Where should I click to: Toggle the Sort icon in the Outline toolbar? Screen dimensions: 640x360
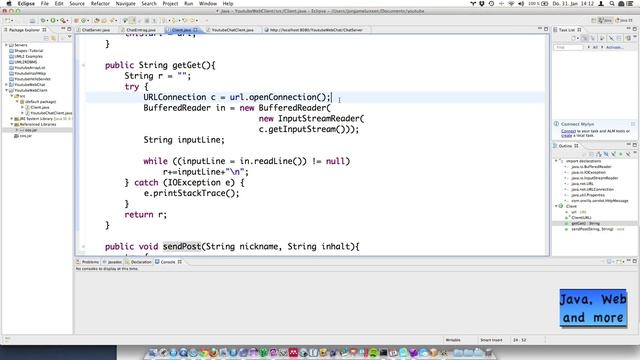599,154
